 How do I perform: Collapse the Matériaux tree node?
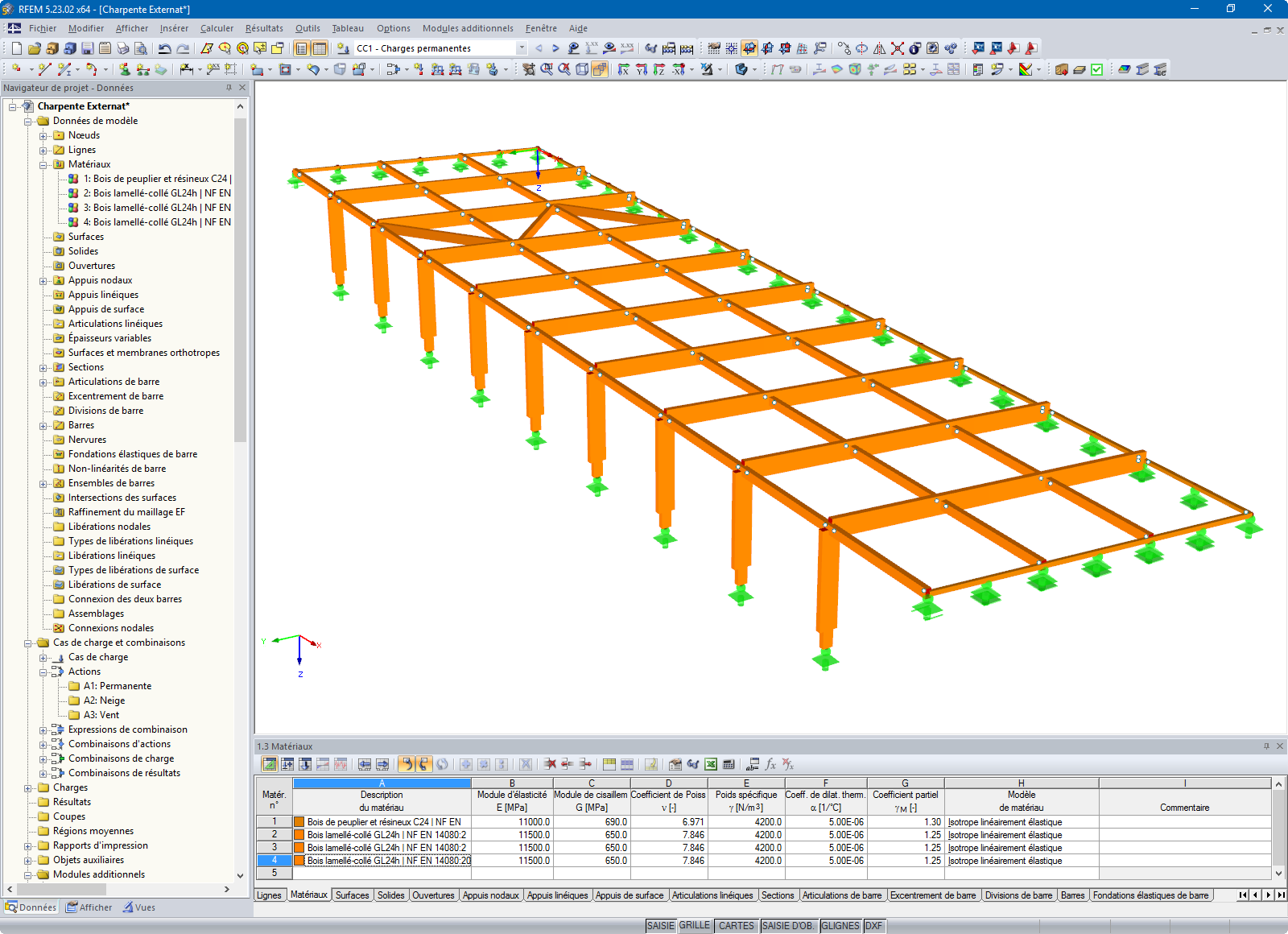pos(43,164)
